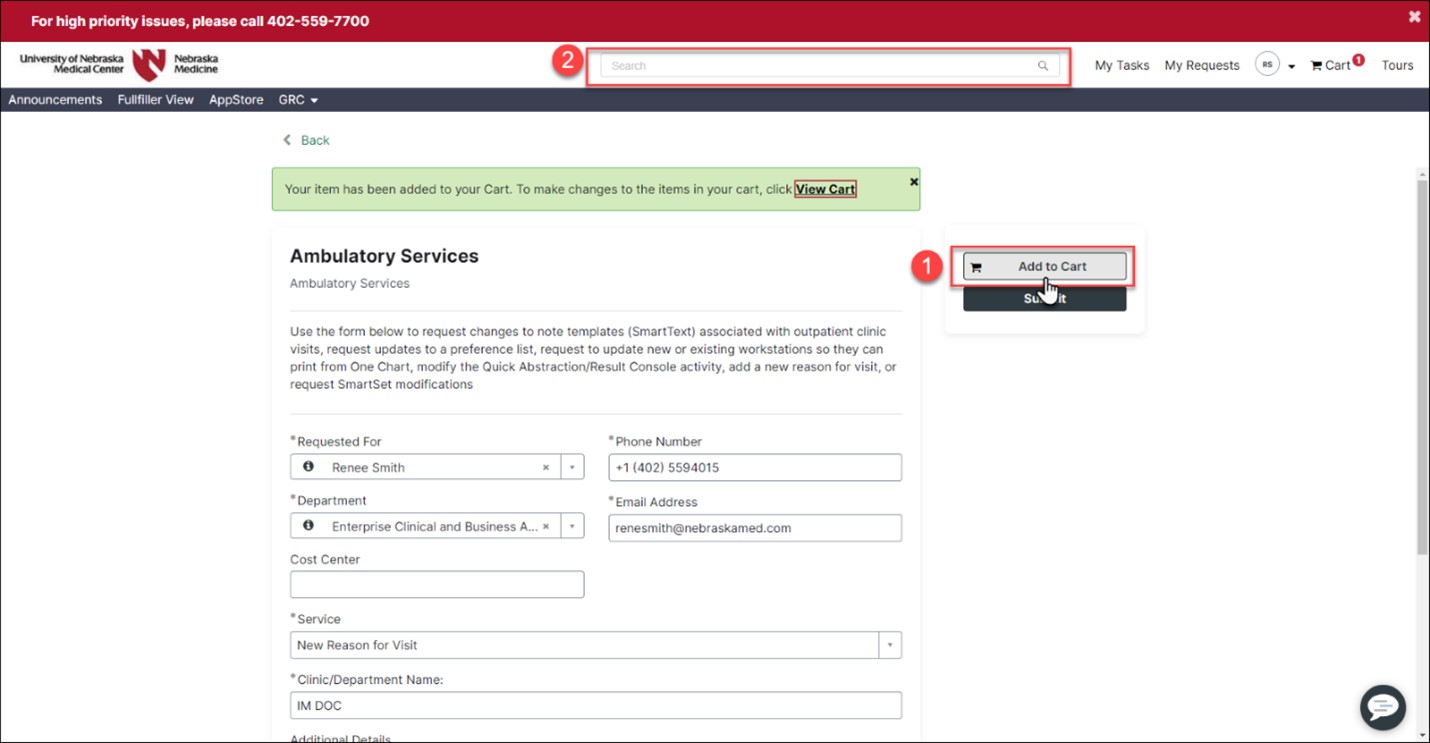Click the RS avatar icon
Image resolution: width=1430 pixels, height=743 pixels.
pos(1267,63)
